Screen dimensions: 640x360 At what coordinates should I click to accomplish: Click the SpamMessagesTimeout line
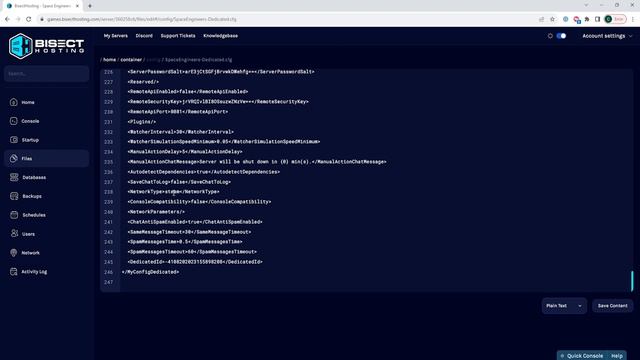point(192,252)
